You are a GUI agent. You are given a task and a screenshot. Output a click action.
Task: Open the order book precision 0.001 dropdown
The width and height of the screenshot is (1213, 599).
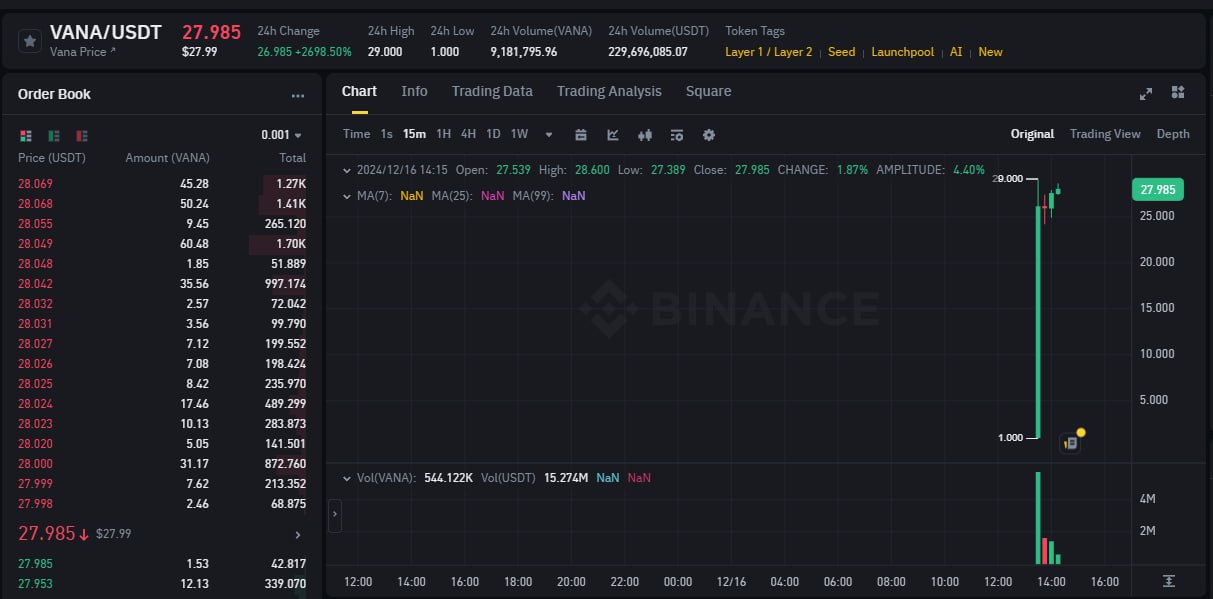pos(281,135)
